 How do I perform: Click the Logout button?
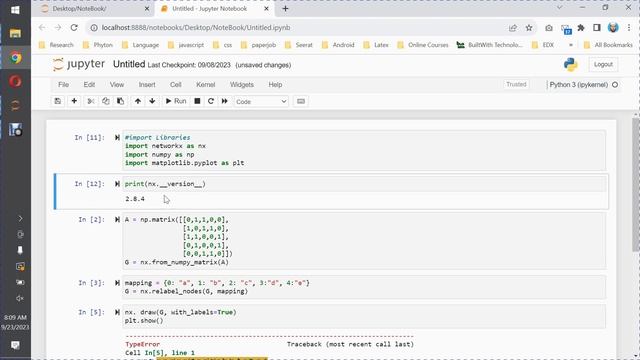(x=603, y=64)
